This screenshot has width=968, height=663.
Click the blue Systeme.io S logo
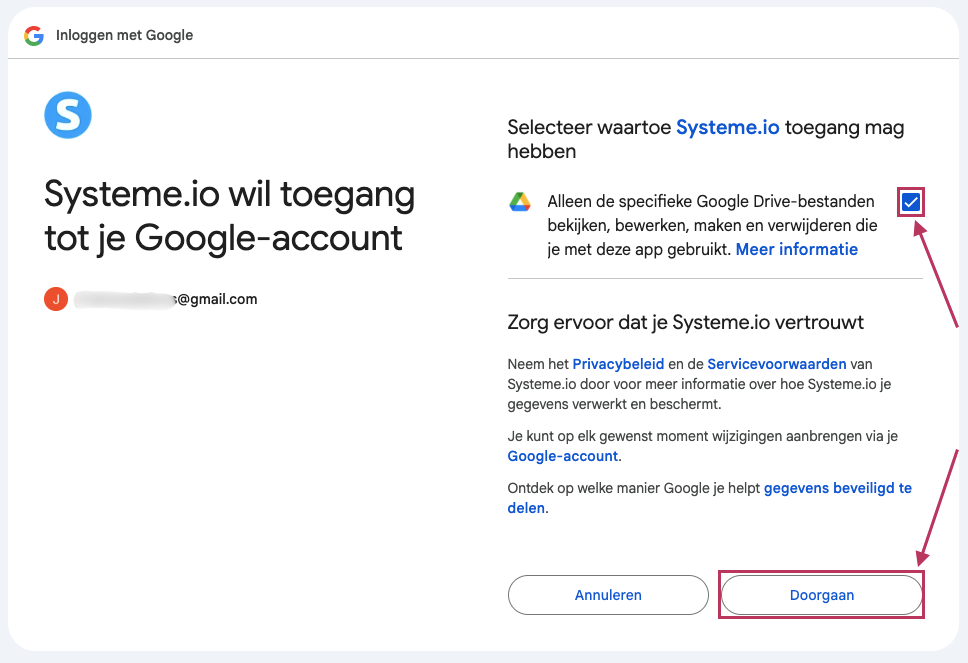point(68,115)
